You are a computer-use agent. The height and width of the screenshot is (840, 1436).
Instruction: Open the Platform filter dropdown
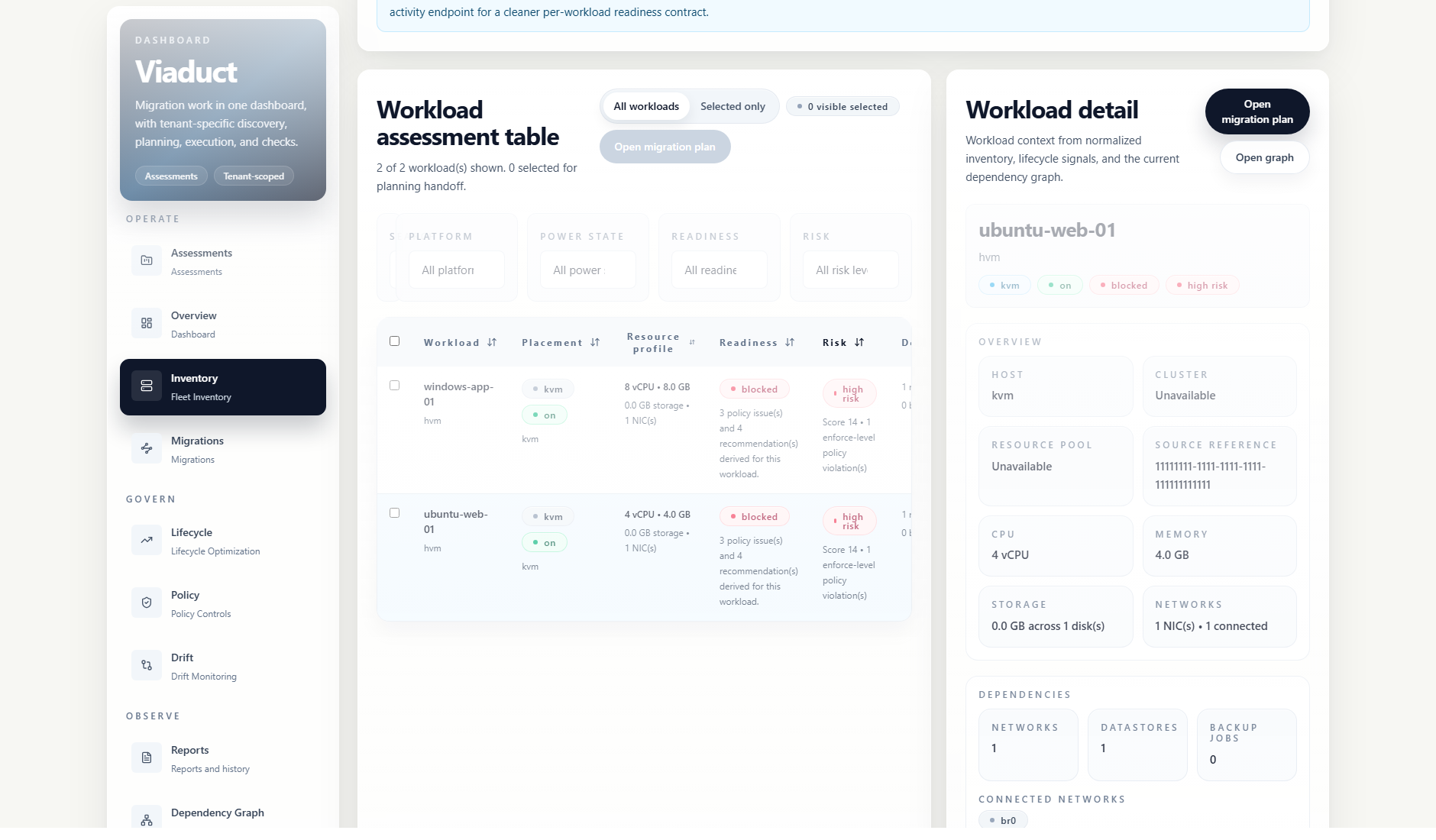tap(457, 270)
